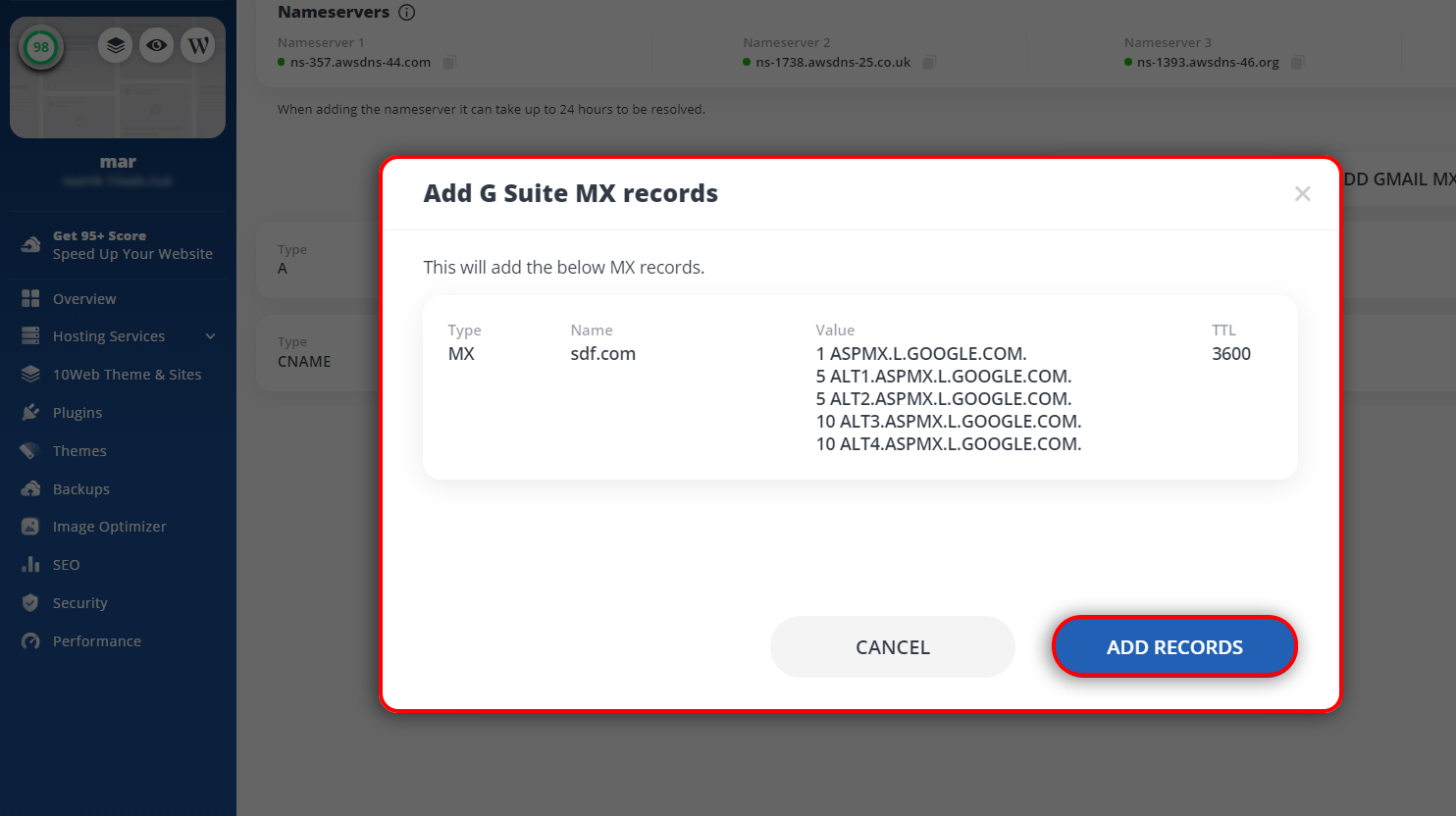Go to SEO section

[67, 565]
